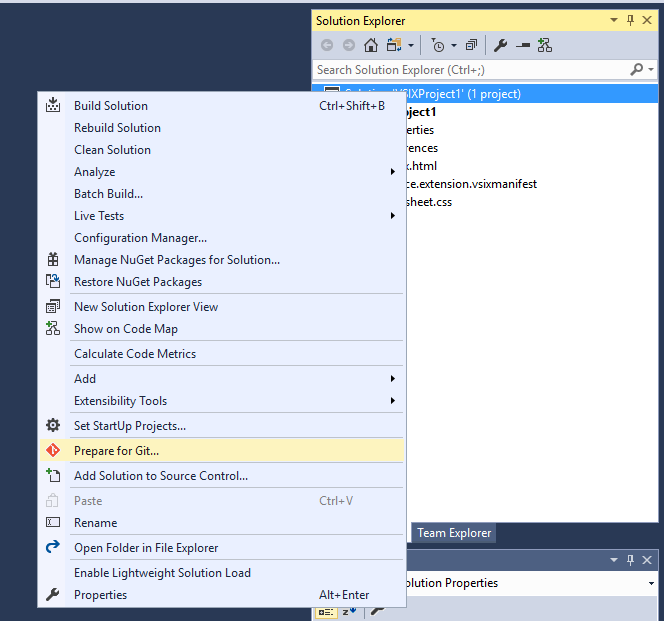
Task: Click the Open Folder arrow icon
Action: coord(53,547)
